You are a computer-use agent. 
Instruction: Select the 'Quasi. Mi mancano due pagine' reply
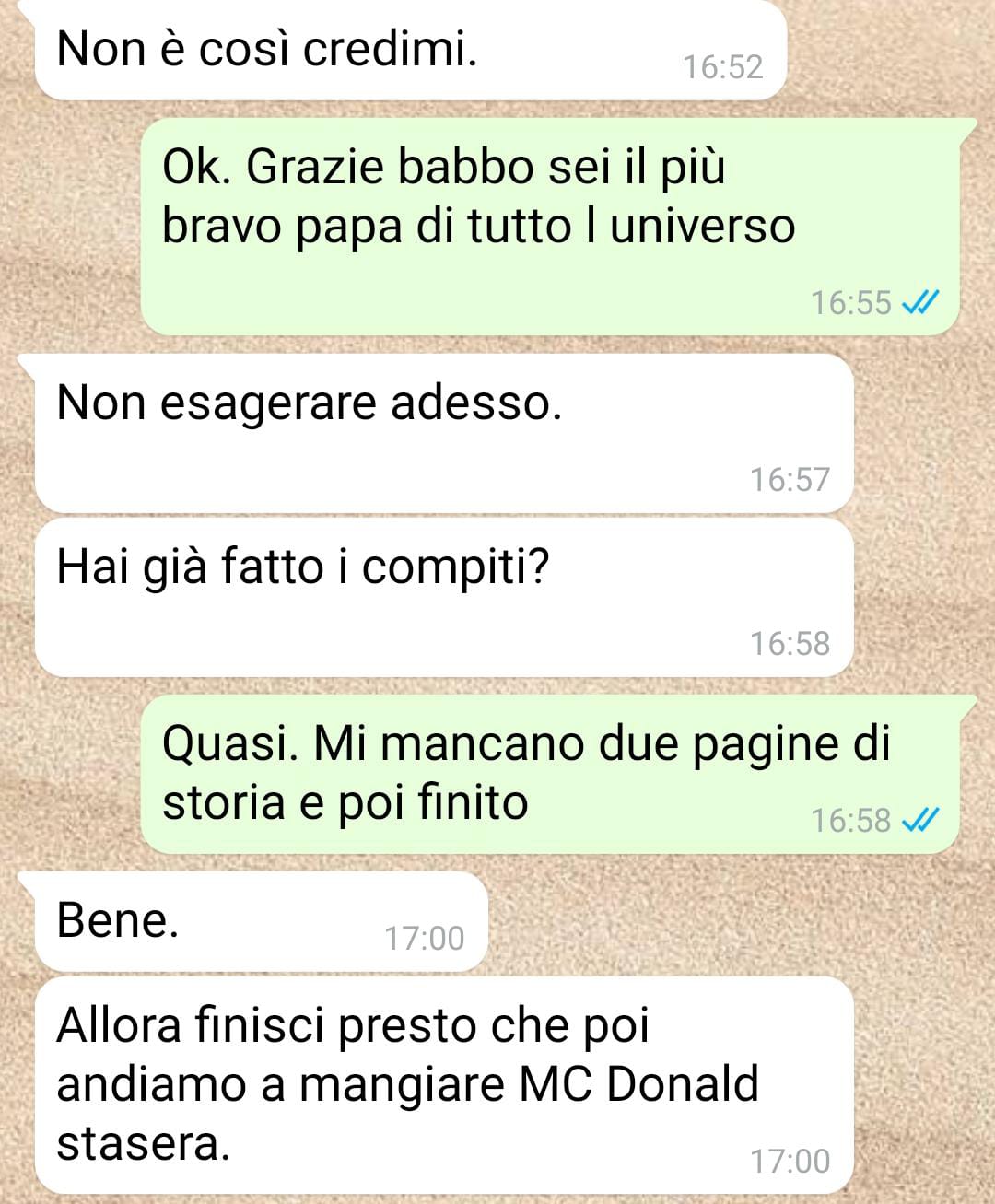point(550,774)
